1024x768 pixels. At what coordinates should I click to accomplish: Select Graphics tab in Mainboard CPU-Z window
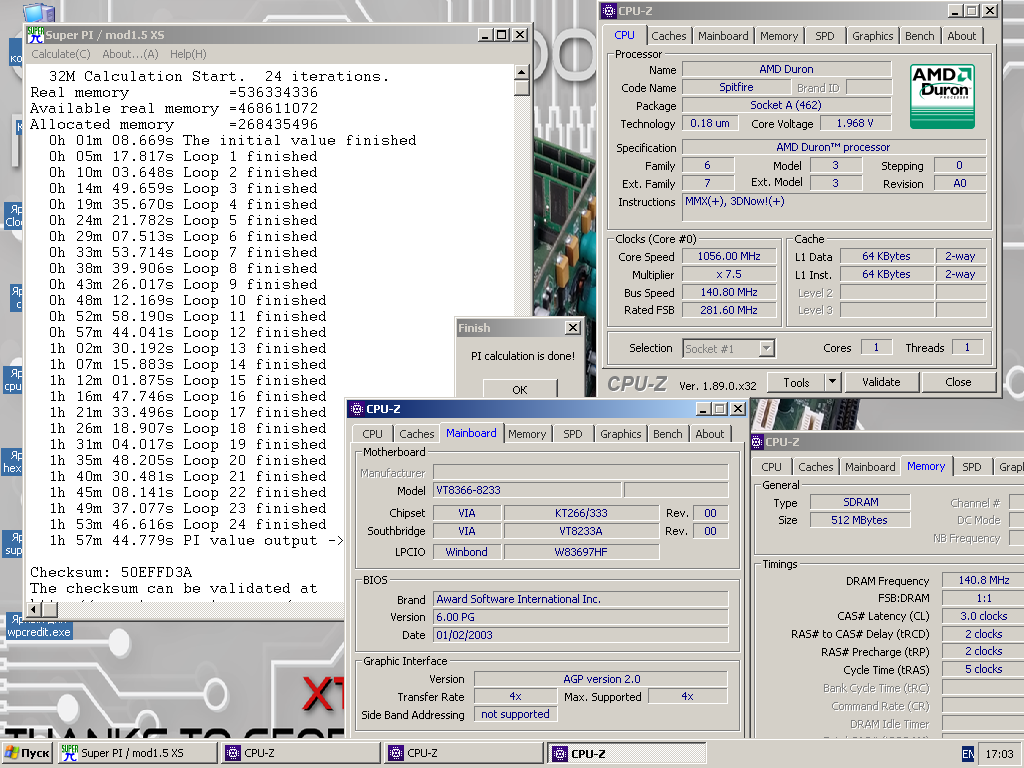point(620,434)
